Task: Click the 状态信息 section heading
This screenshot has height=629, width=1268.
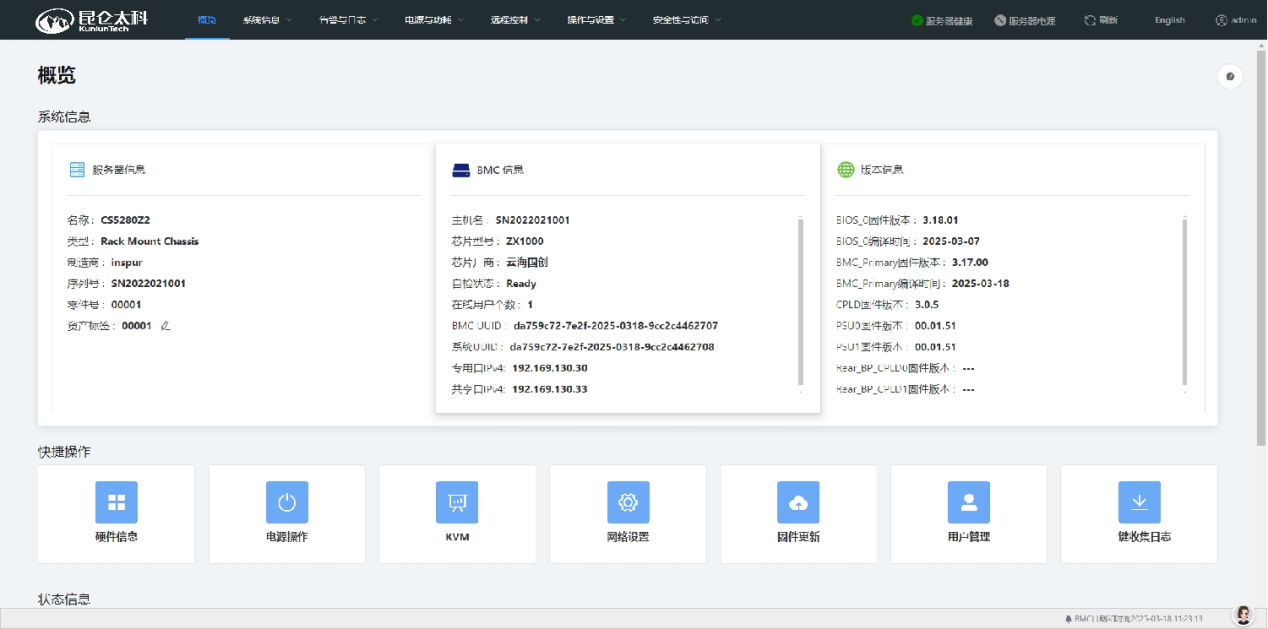Action: point(64,599)
